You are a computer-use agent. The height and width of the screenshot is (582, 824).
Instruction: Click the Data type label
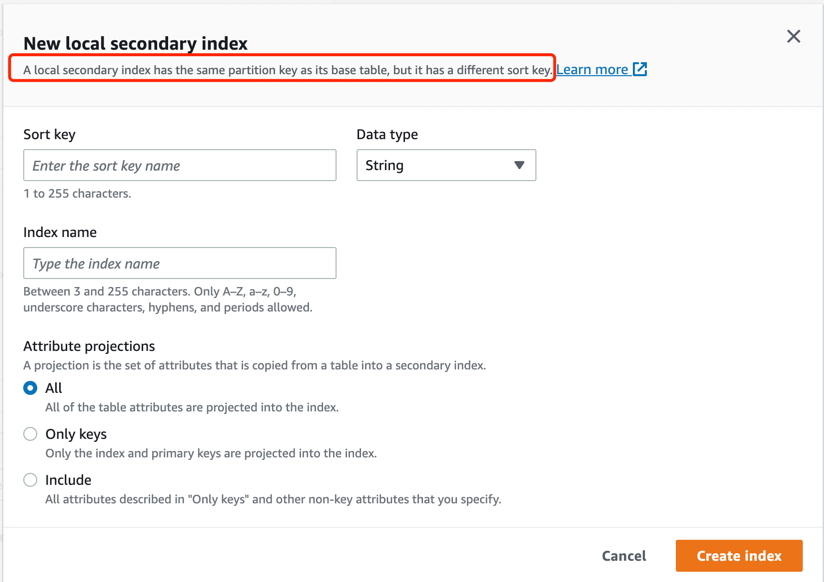[387, 134]
